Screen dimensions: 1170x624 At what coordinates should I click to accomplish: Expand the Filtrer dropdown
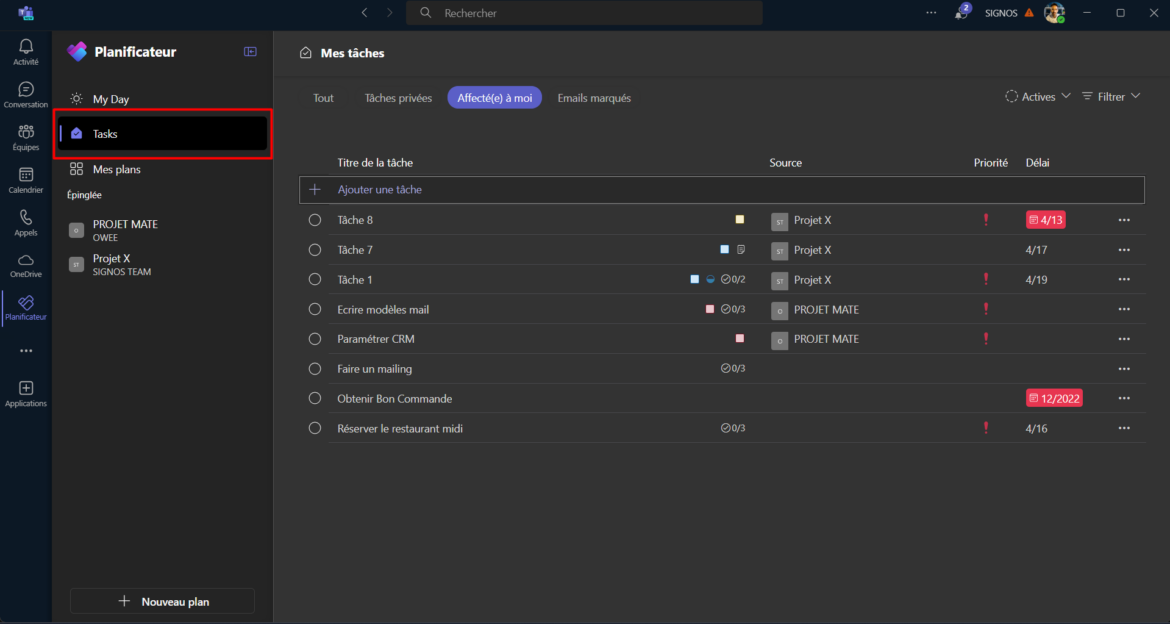[1110, 96]
